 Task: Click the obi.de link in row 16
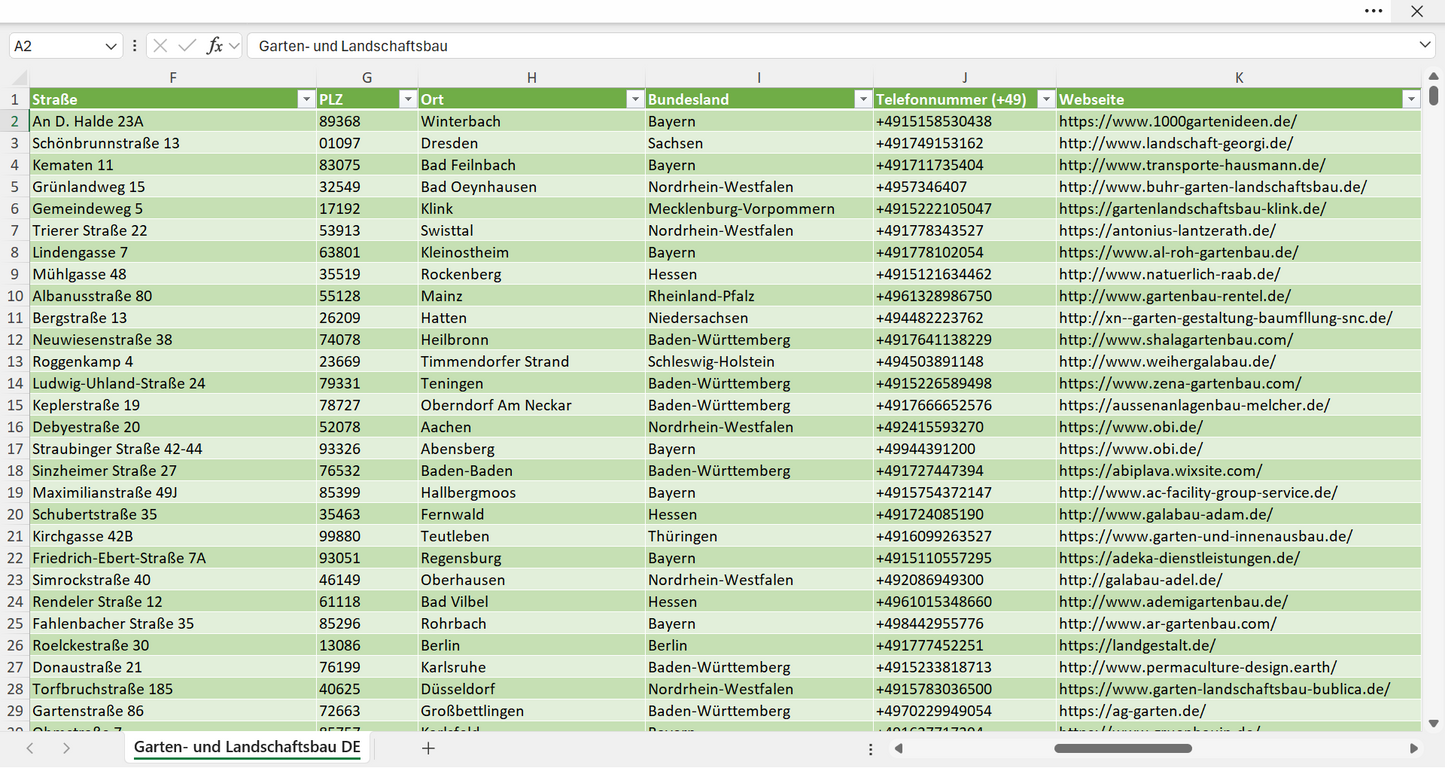coord(1131,427)
